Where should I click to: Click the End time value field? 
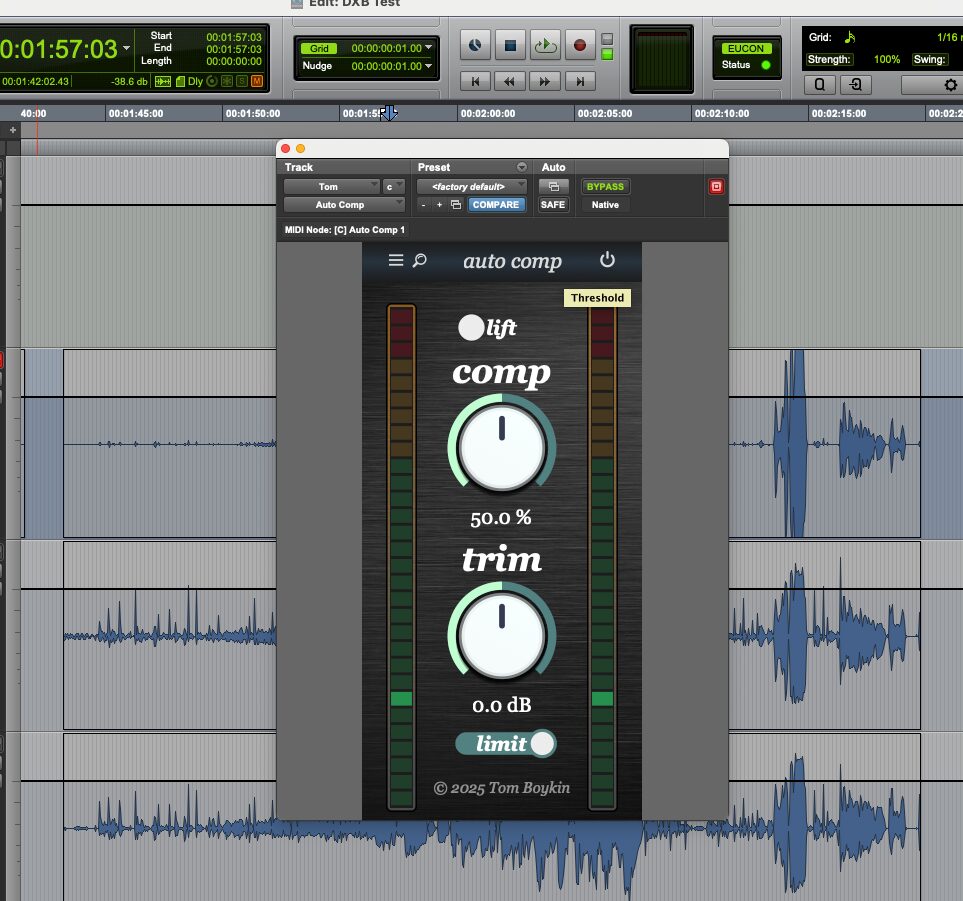[233, 49]
